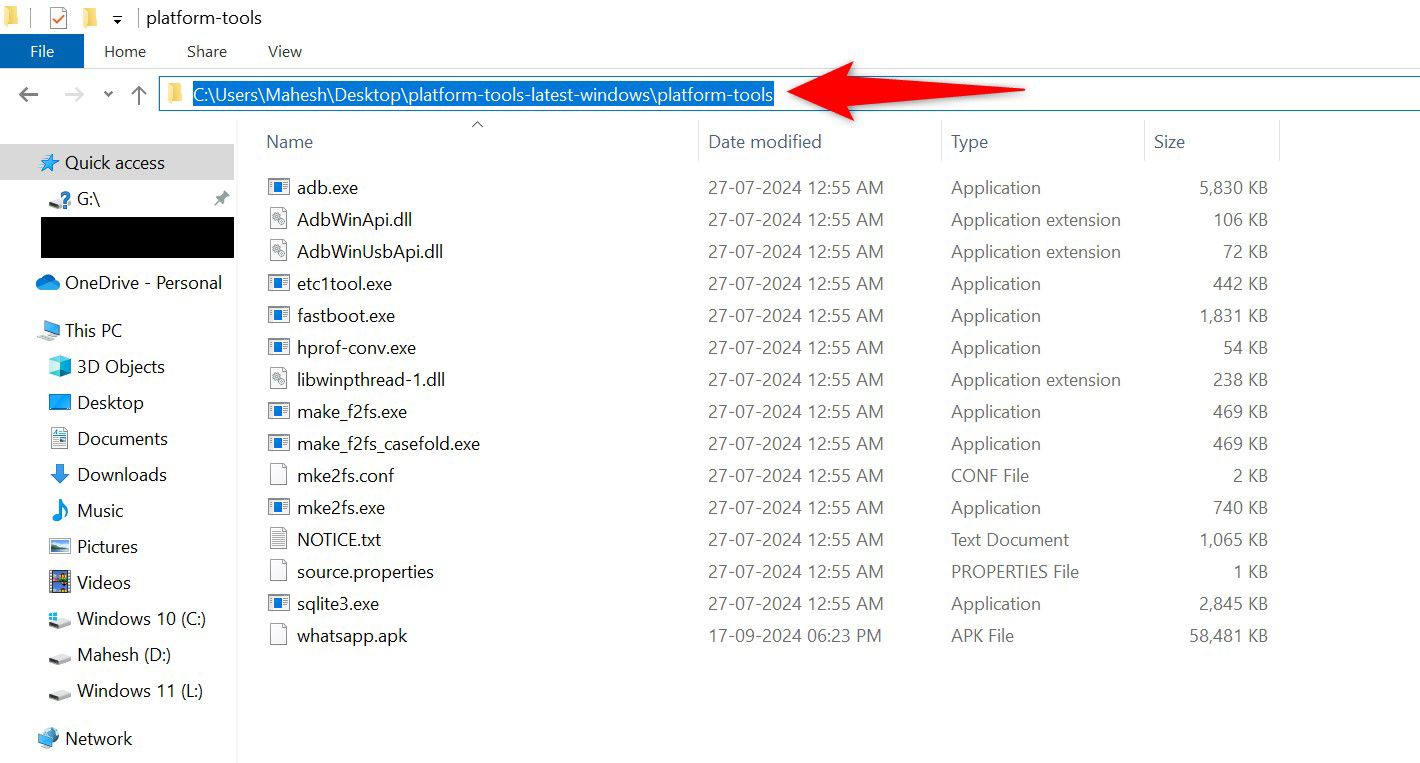1420x763 pixels.
Task: Click the fastboot.exe file icon
Action: 278,315
